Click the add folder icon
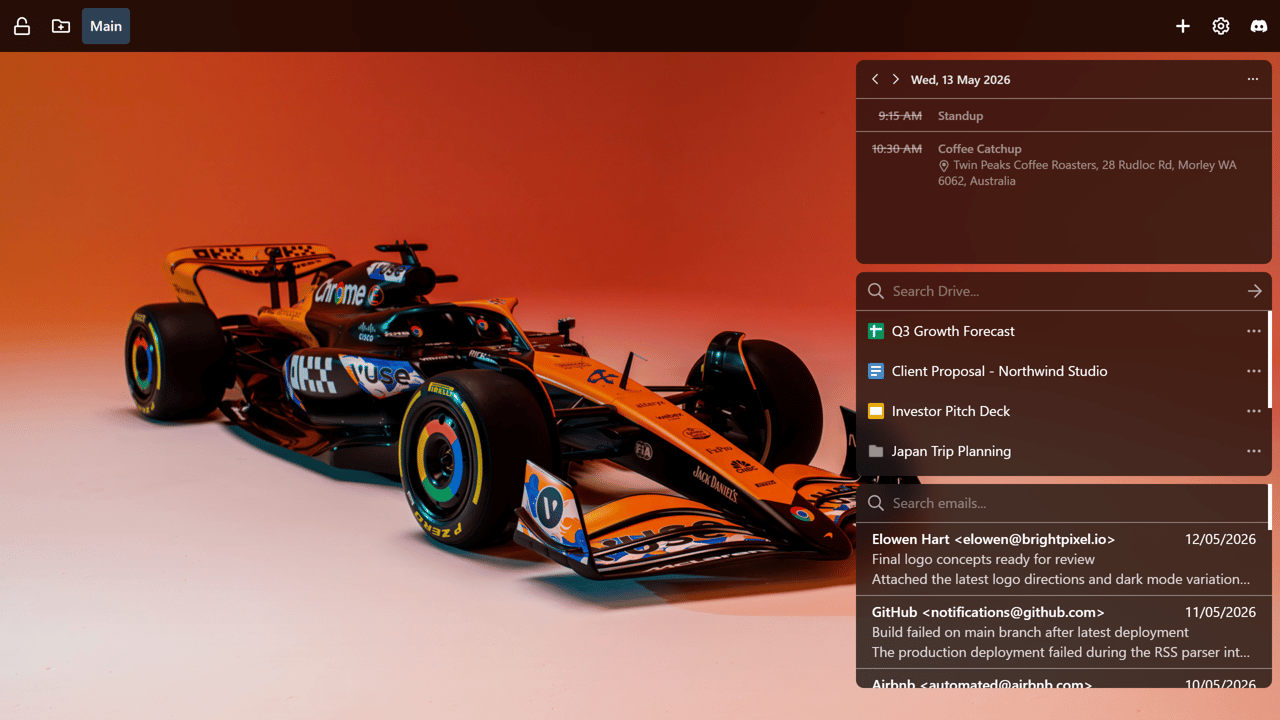Viewport: 1280px width, 720px height. point(61,26)
